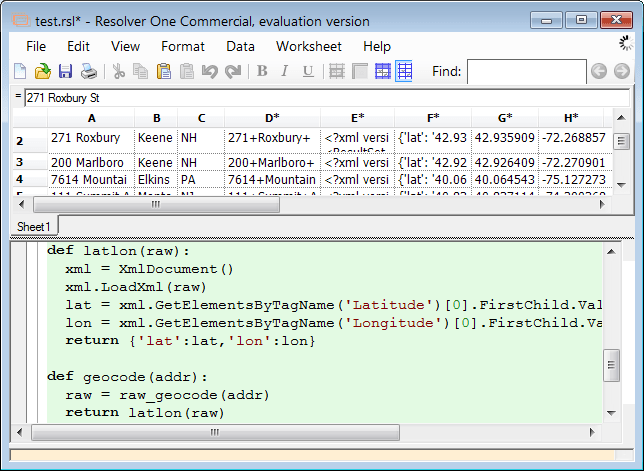Select column A header
This screenshot has height=471, width=644.
91,118
